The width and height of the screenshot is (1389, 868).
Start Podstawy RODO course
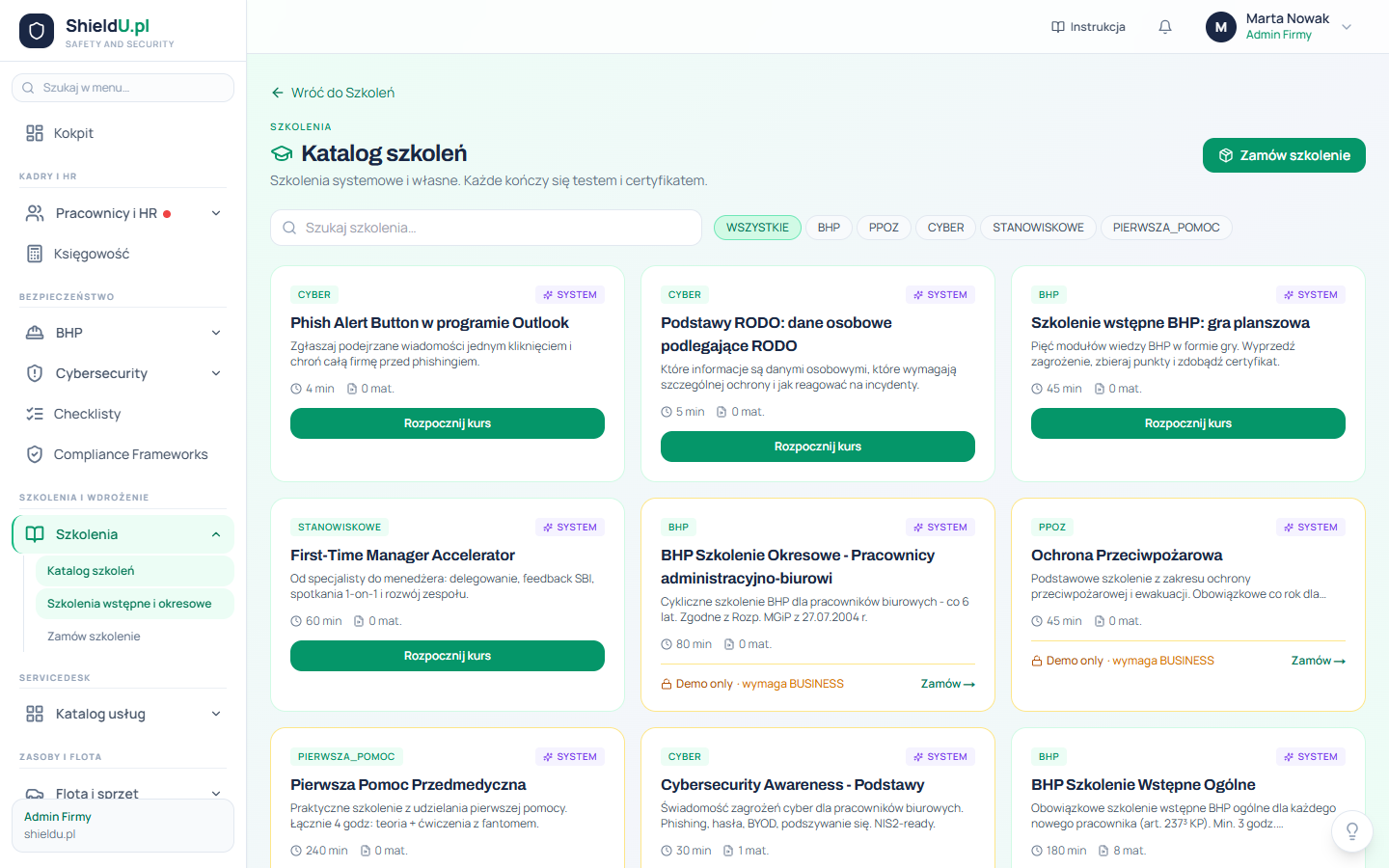[x=818, y=447]
